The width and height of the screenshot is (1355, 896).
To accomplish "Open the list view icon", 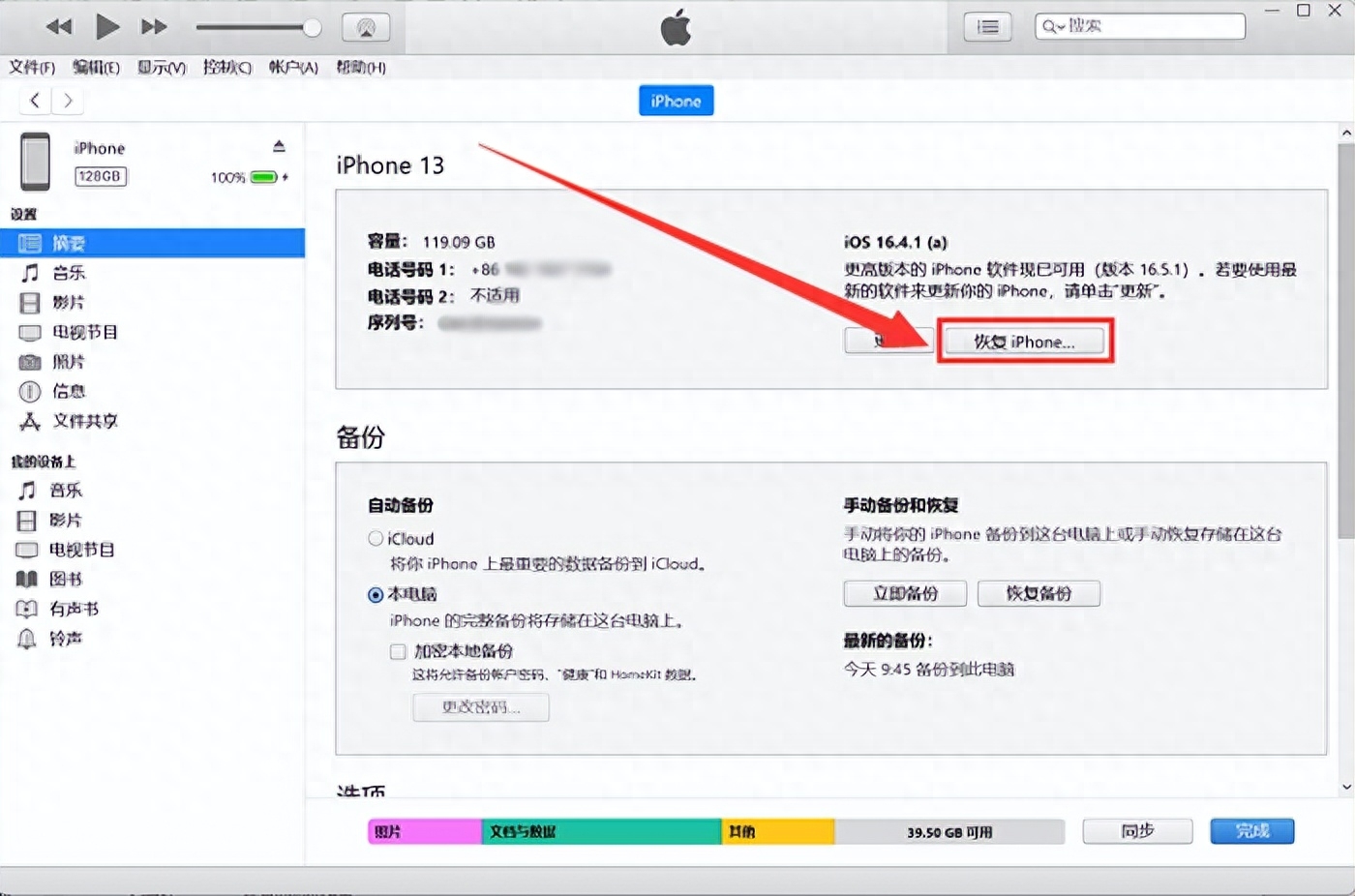I will click(987, 27).
